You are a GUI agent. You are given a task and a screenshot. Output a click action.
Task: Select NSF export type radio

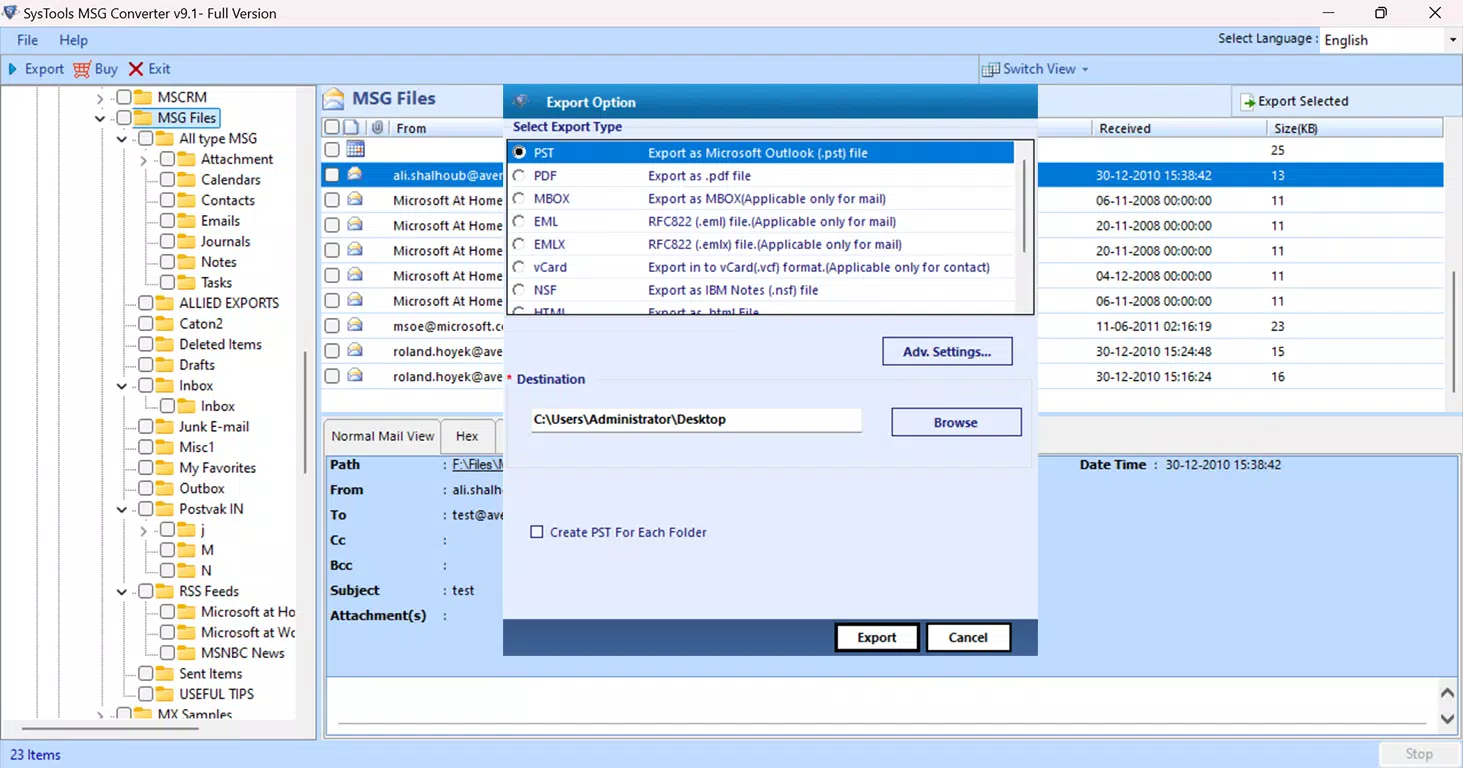coord(519,290)
